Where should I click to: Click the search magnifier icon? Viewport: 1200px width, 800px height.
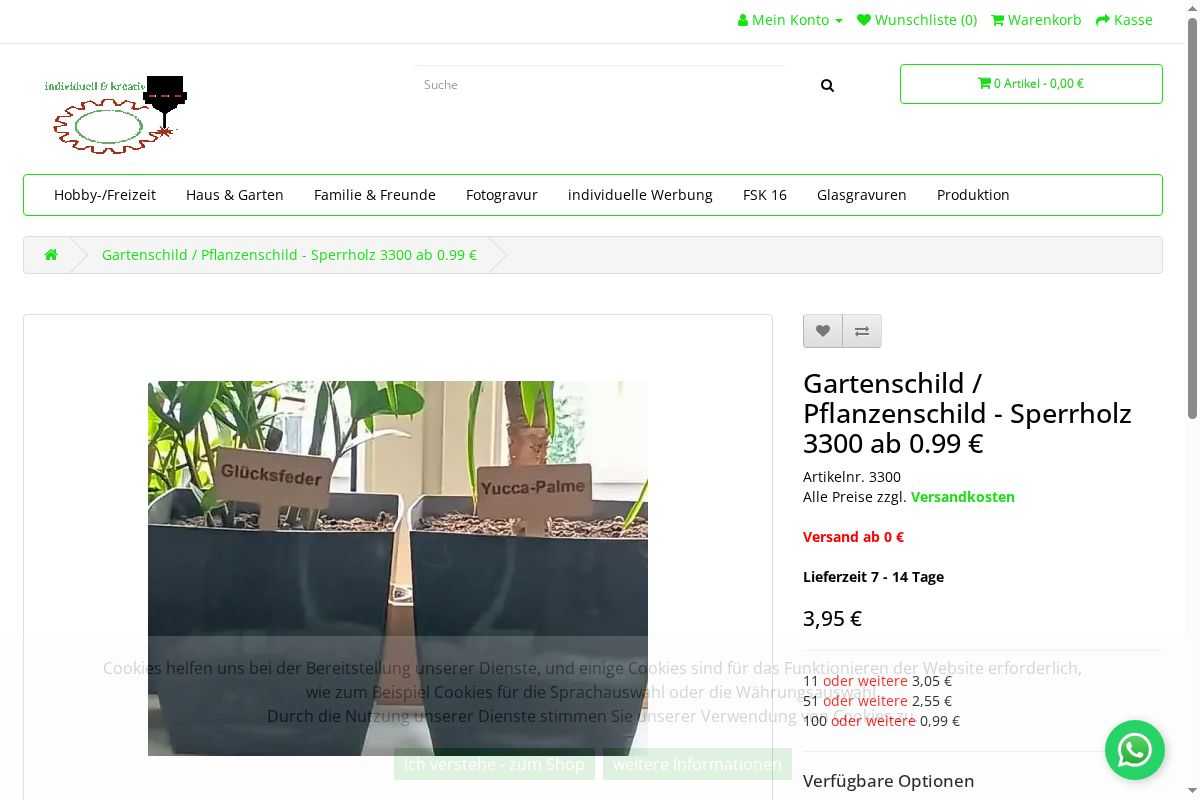click(827, 86)
